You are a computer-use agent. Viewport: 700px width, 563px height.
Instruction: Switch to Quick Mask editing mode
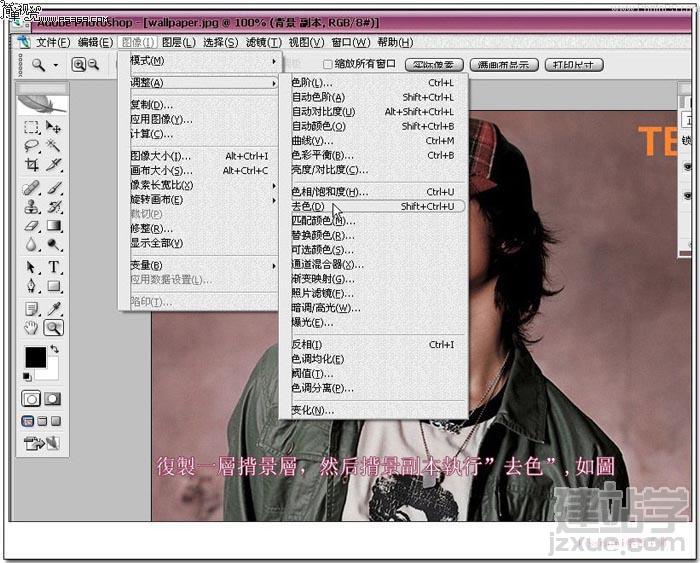[52, 399]
